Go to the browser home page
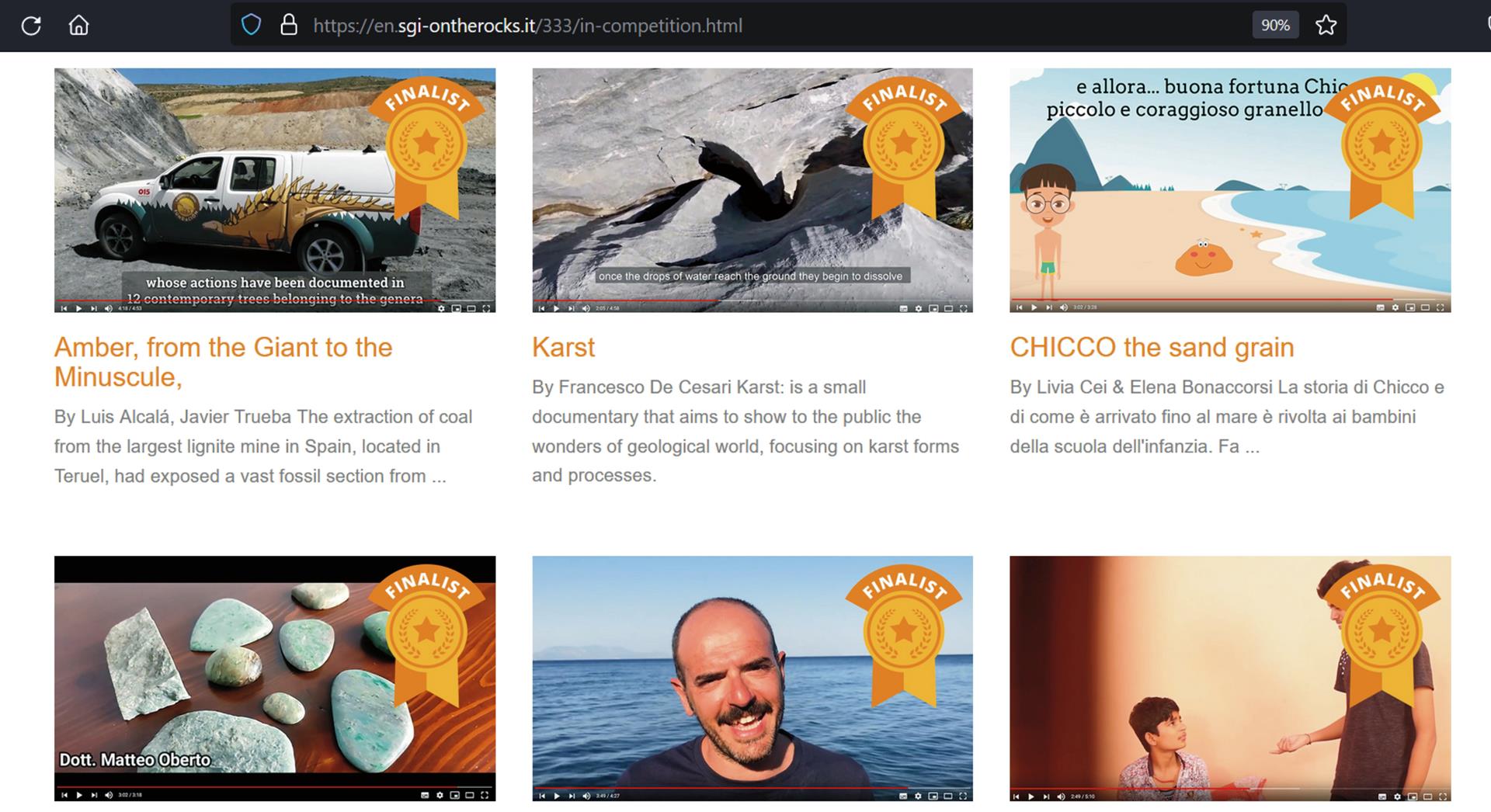Image resolution: width=1491 pixels, height=812 pixels. click(x=78, y=26)
